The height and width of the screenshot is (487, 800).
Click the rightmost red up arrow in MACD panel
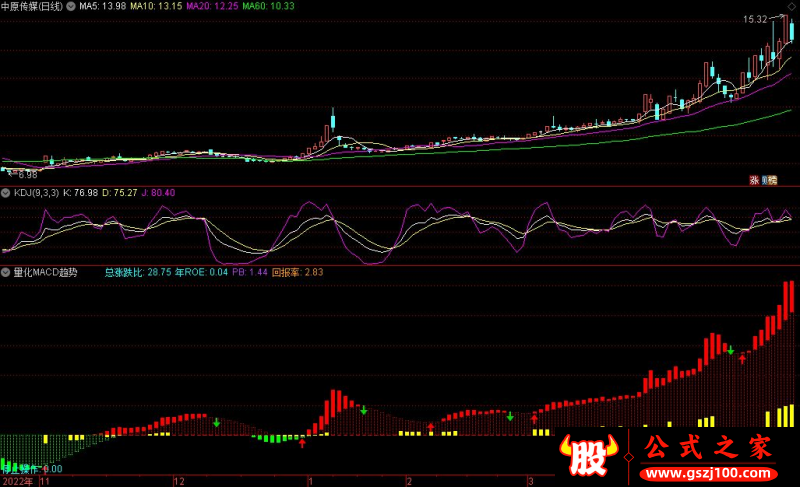[742, 359]
